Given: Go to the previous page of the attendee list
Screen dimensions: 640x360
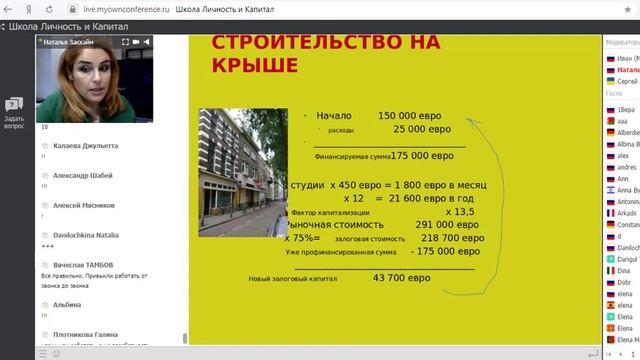Looking at the screenshot, I should 620,354.
